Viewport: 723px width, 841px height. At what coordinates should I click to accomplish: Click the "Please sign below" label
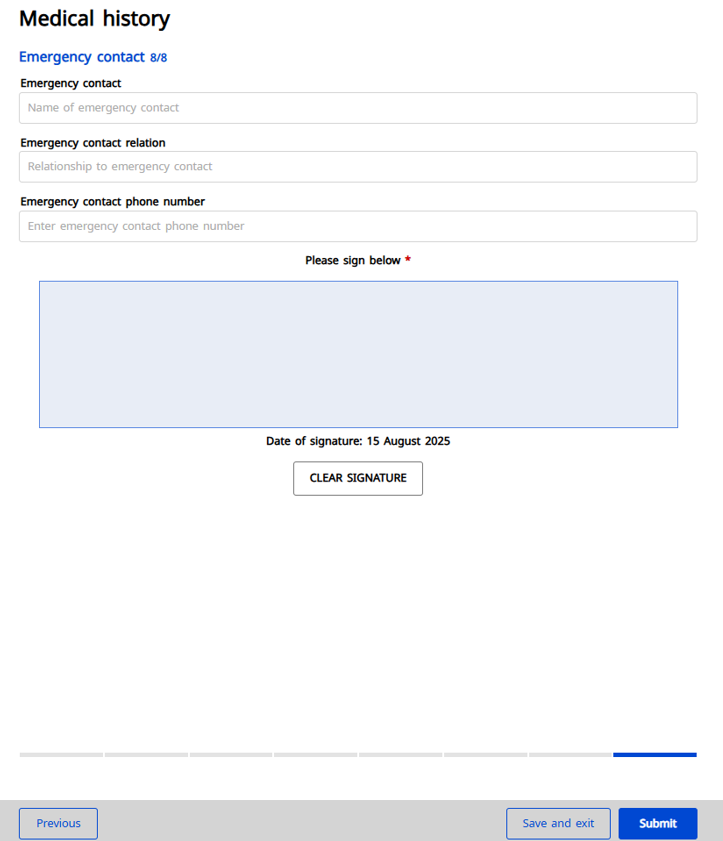pos(353,261)
